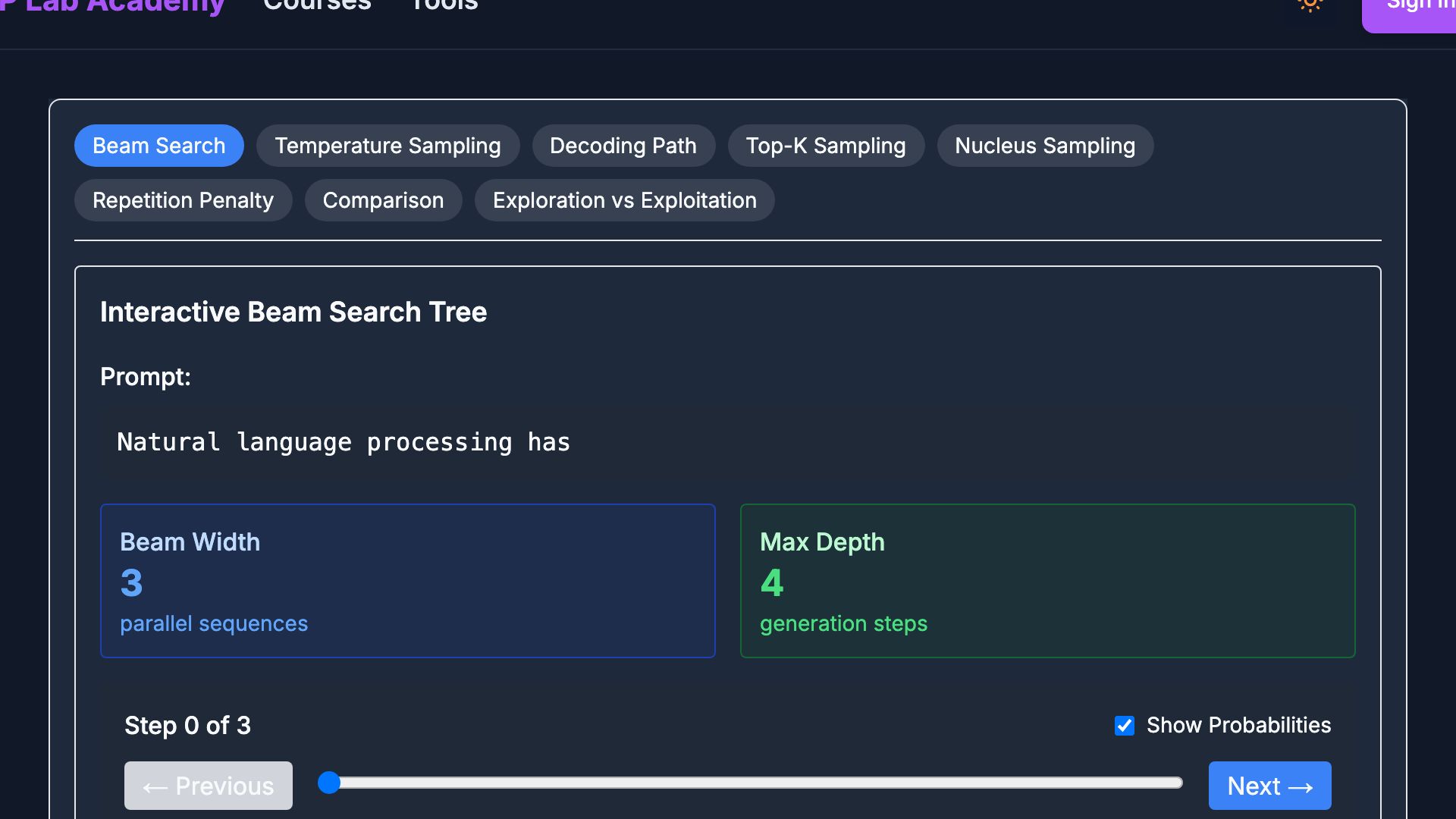Screen dimensions: 1456x819
Task: Select the Decoding Path tab
Action: (x=623, y=146)
